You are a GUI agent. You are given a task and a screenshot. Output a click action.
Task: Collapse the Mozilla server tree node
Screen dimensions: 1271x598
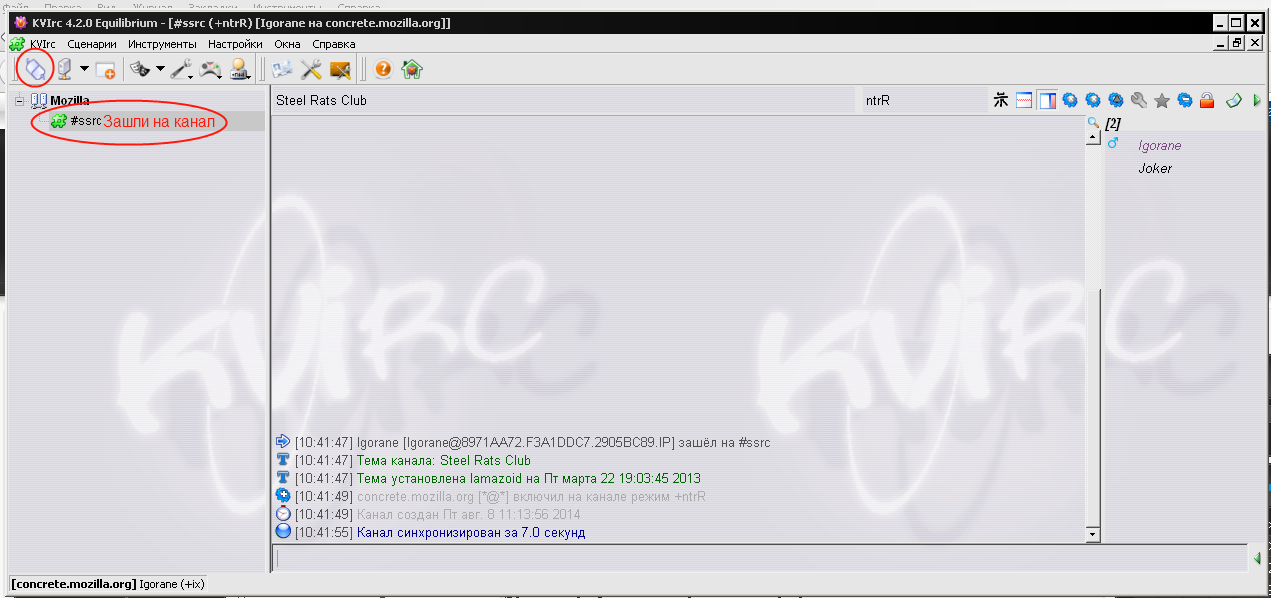[x=19, y=101]
